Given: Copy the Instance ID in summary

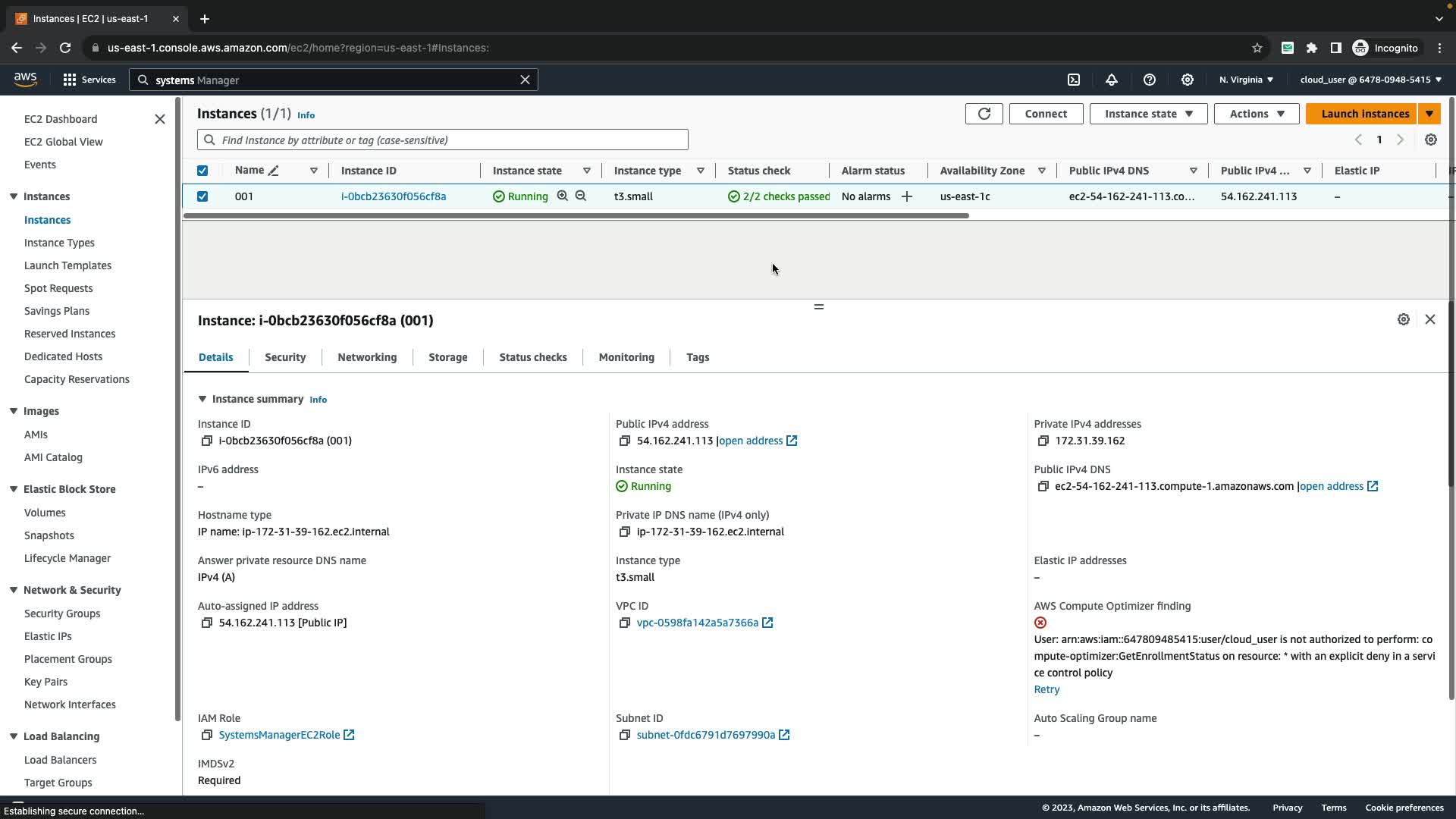Looking at the screenshot, I should [206, 441].
